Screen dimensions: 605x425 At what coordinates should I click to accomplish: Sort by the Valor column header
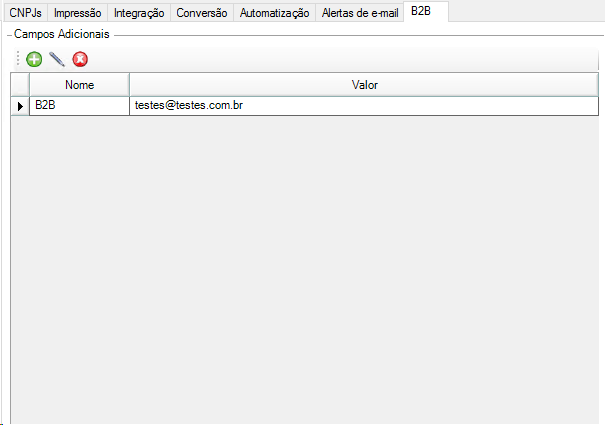pyautogui.click(x=364, y=85)
